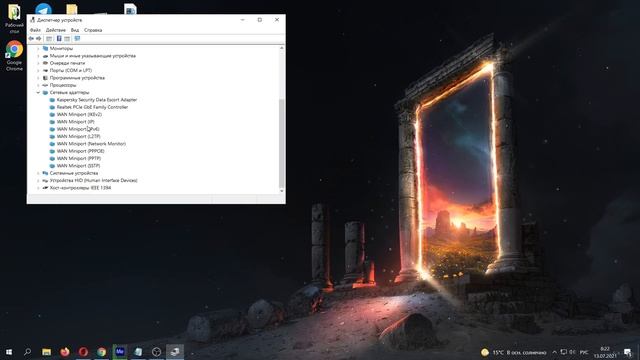Click the Мониторы label
This screenshot has height=360, width=640.
(61, 49)
